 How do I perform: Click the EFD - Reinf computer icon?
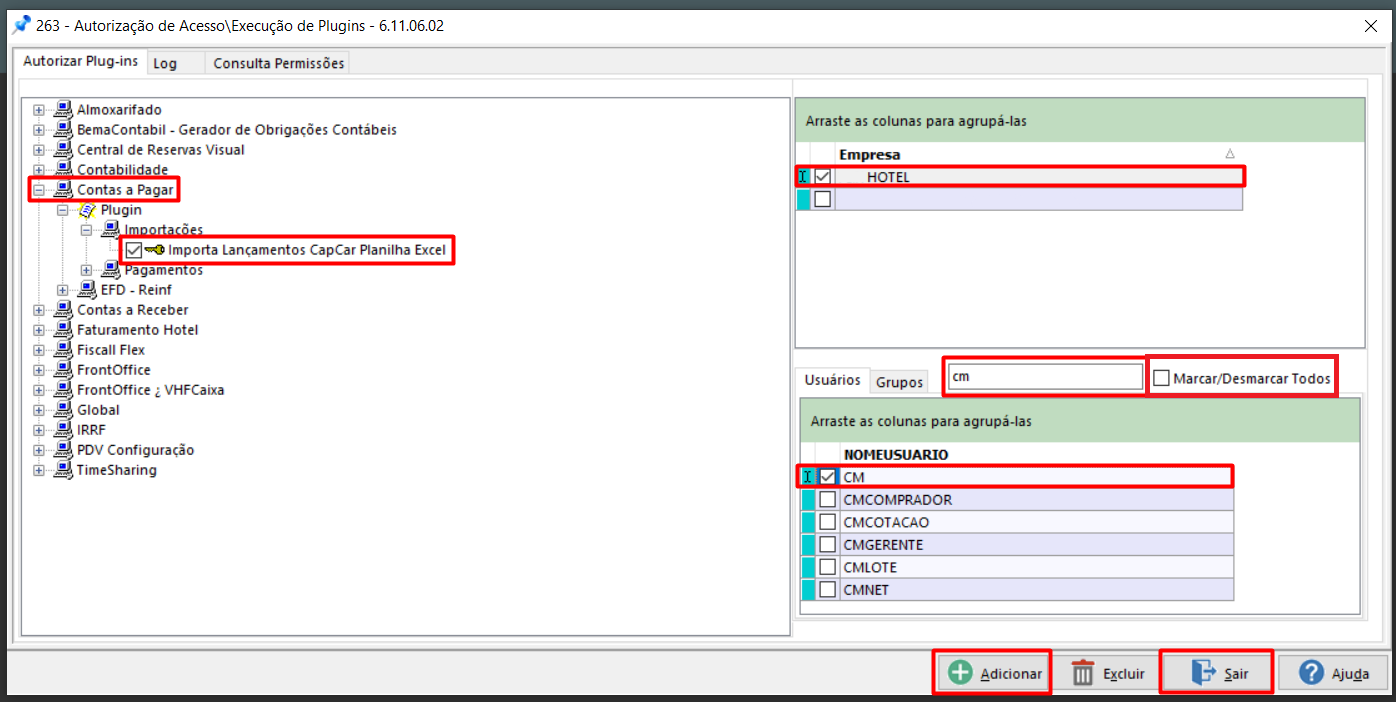[87, 290]
